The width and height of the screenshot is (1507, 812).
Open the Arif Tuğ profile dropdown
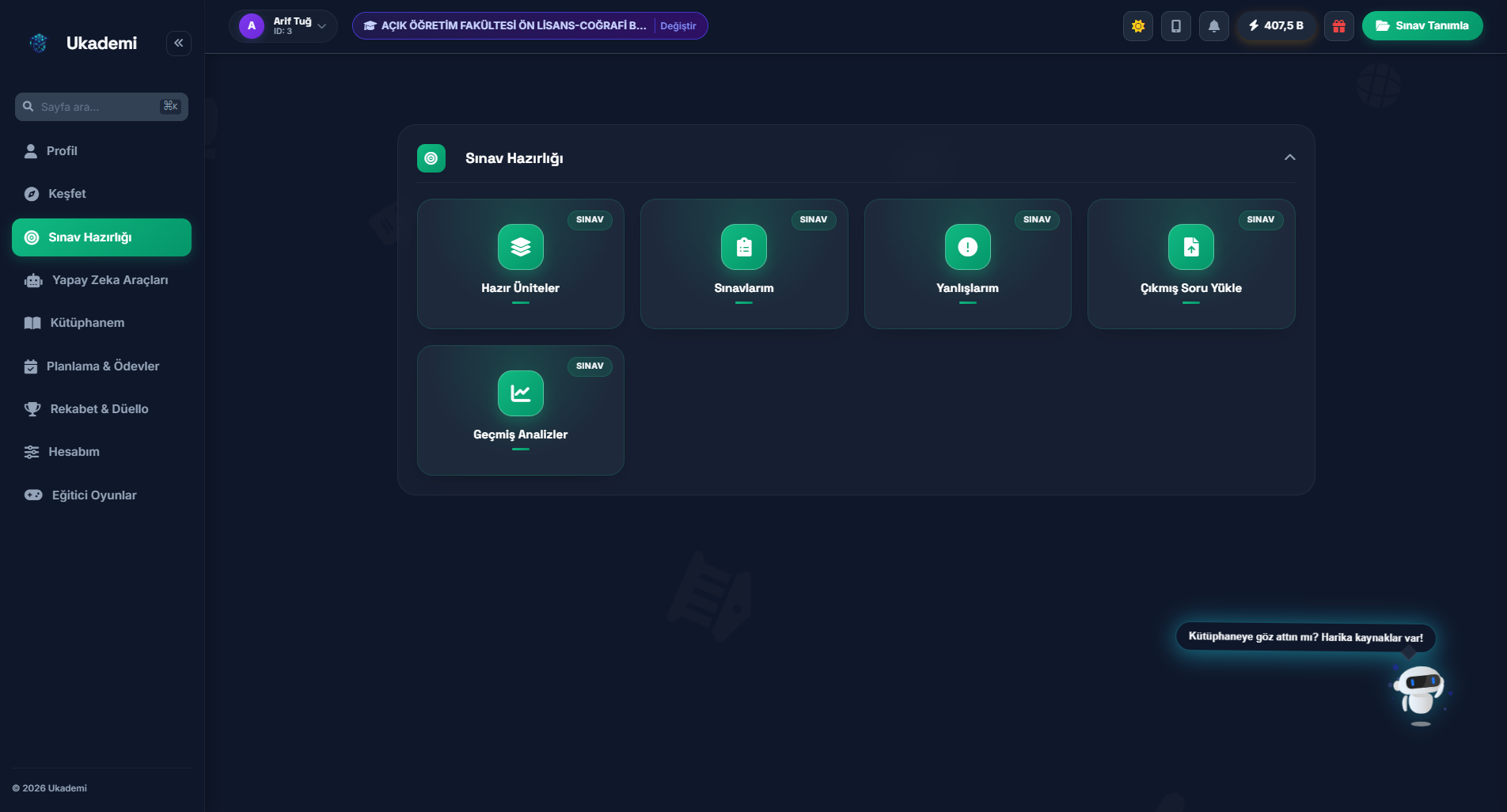click(x=283, y=26)
